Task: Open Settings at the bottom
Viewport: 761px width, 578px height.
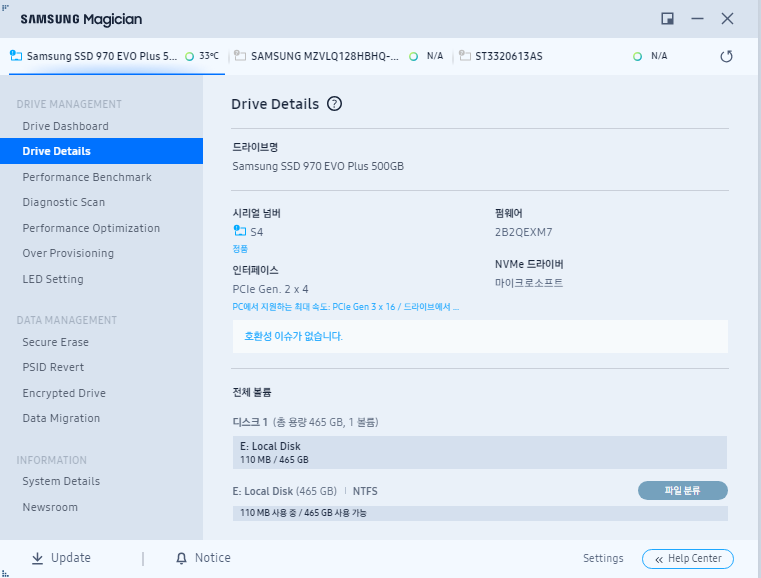Action: pyautogui.click(x=603, y=559)
